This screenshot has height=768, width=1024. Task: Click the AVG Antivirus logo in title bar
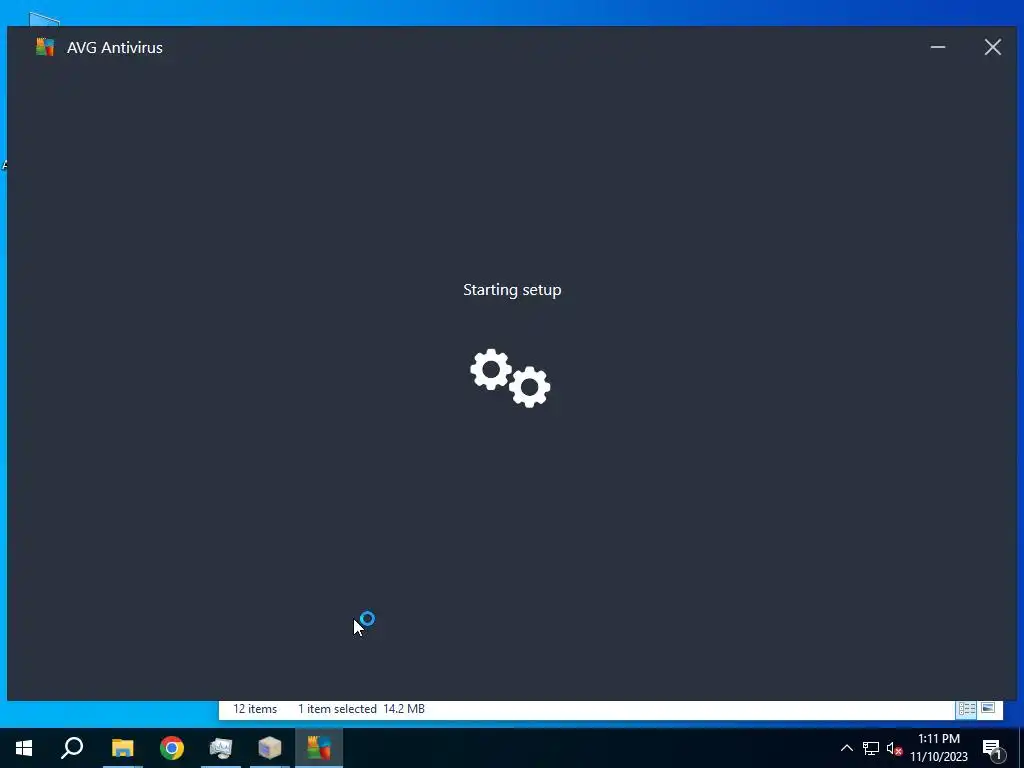pos(45,47)
